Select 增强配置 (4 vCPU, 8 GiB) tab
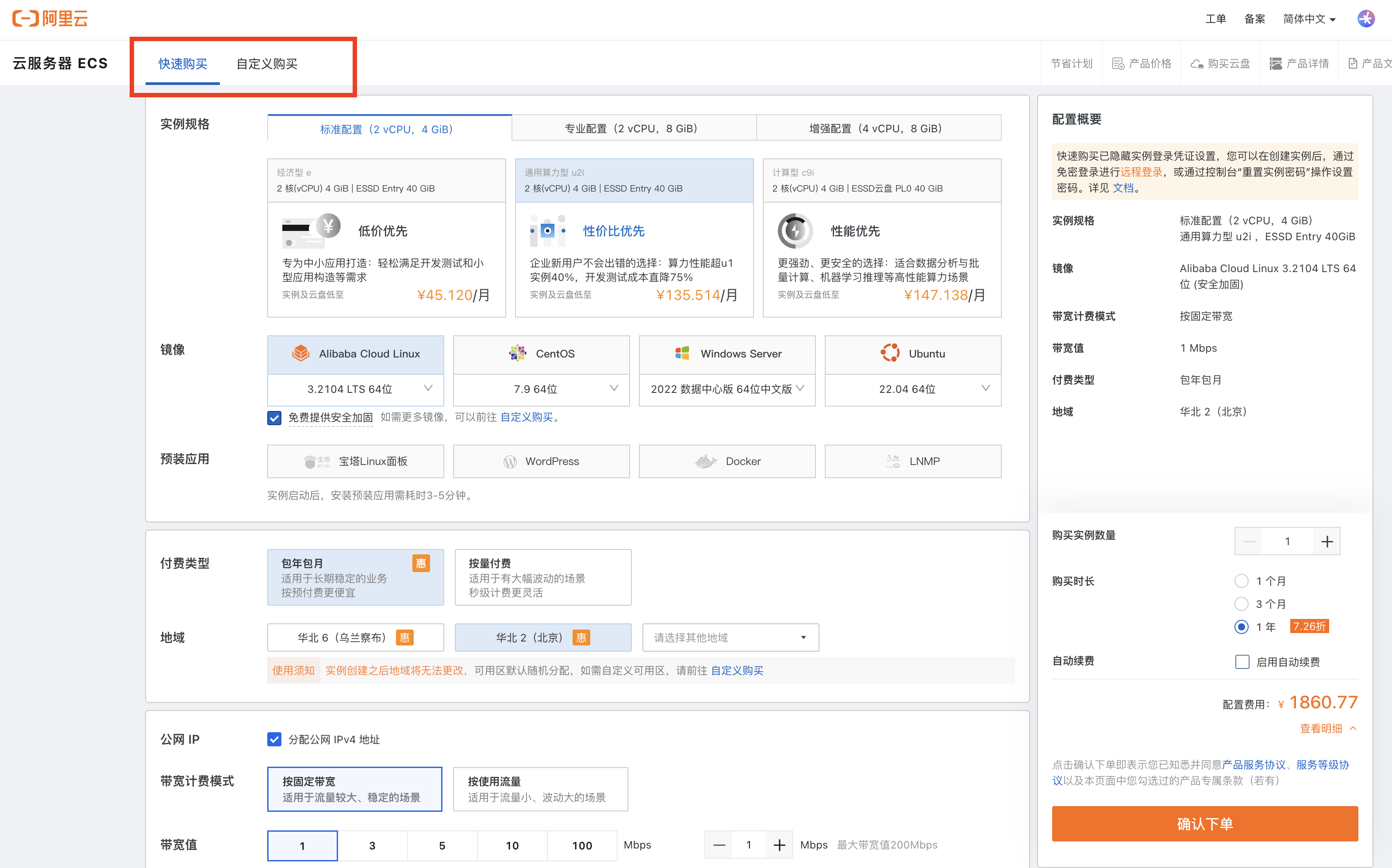This screenshot has width=1392, height=868. (879, 129)
